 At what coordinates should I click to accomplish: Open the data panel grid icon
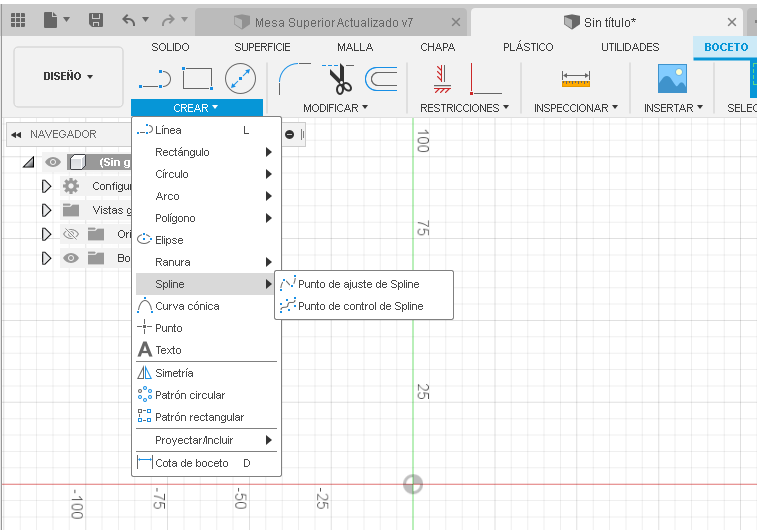[x=18, y=20]
